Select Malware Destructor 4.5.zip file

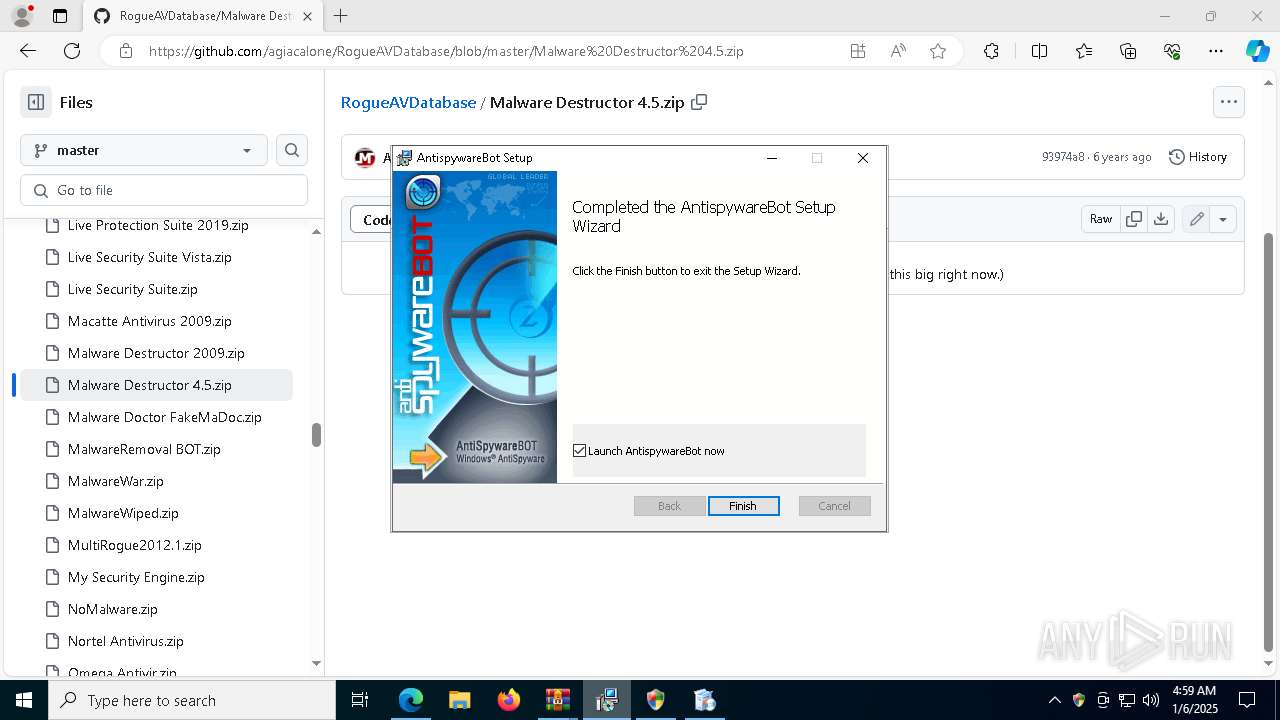click(x=157, y=385)
